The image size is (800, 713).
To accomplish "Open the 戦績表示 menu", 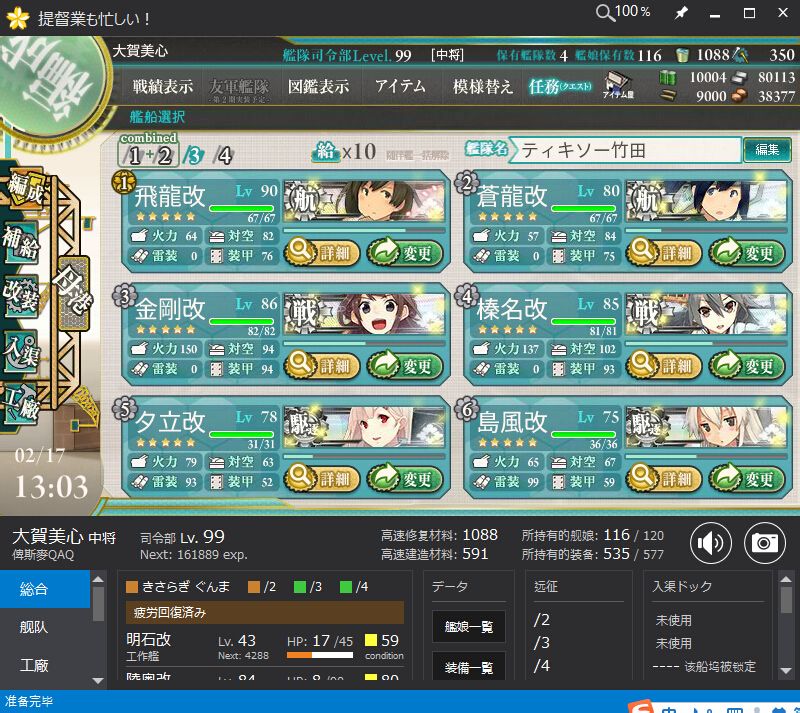I will pos(163,86).
